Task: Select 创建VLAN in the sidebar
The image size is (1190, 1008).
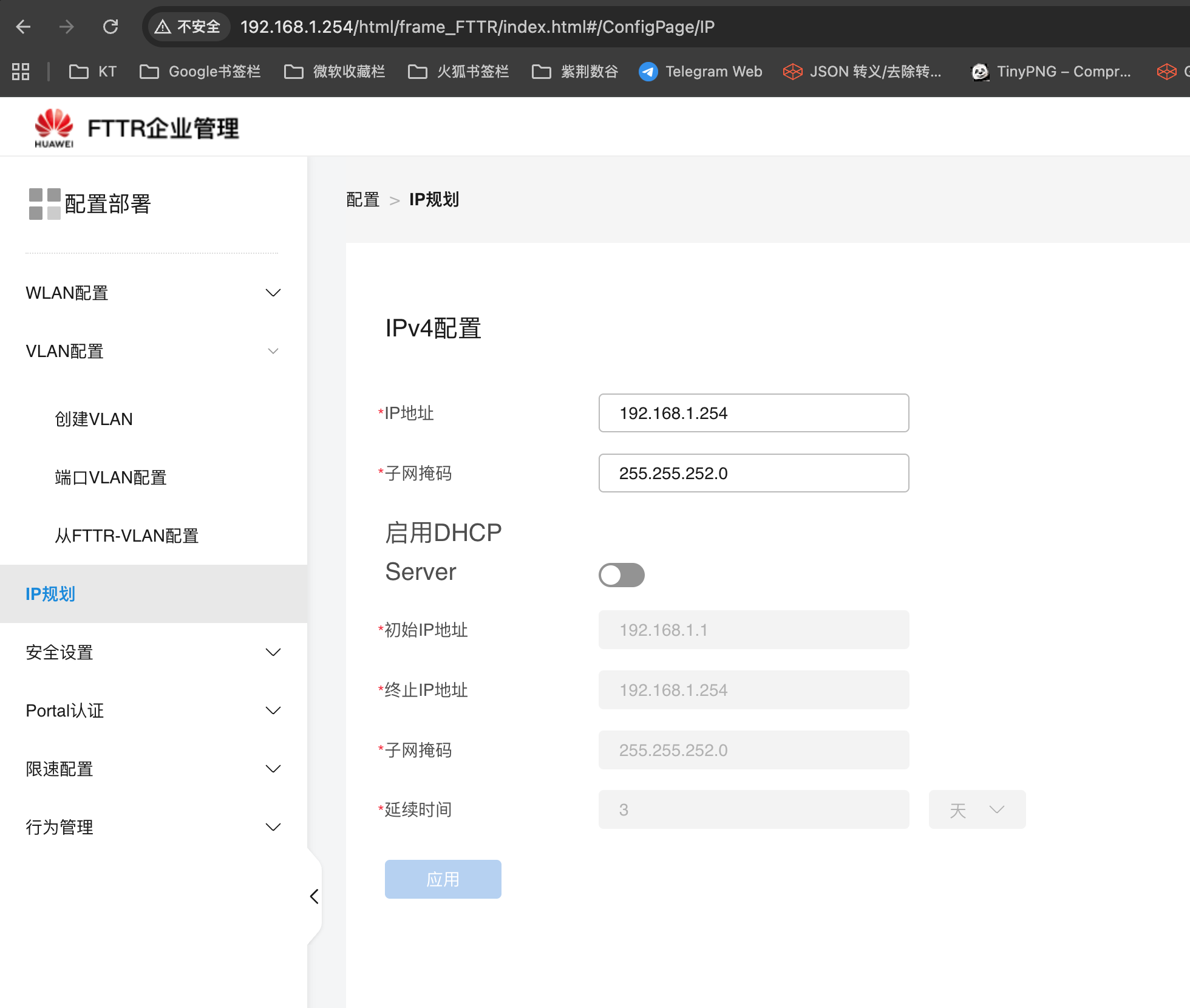Action: click(93, 419)
